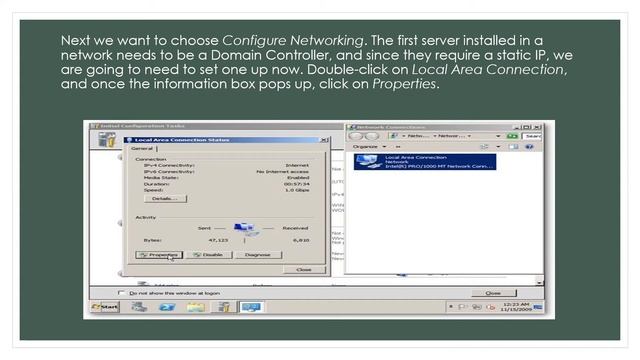Image resolution: width=640 pixels, height=360 pixels.
Task: Select the General tab in status dialog
Action: tap(142, 149)
